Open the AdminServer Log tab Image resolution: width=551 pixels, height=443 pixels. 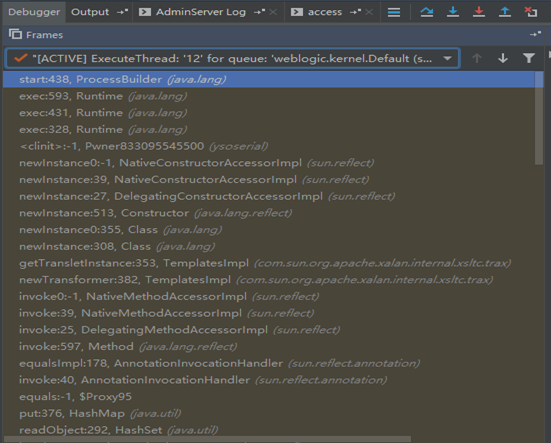pyautogui.click(x=201, y=12)
